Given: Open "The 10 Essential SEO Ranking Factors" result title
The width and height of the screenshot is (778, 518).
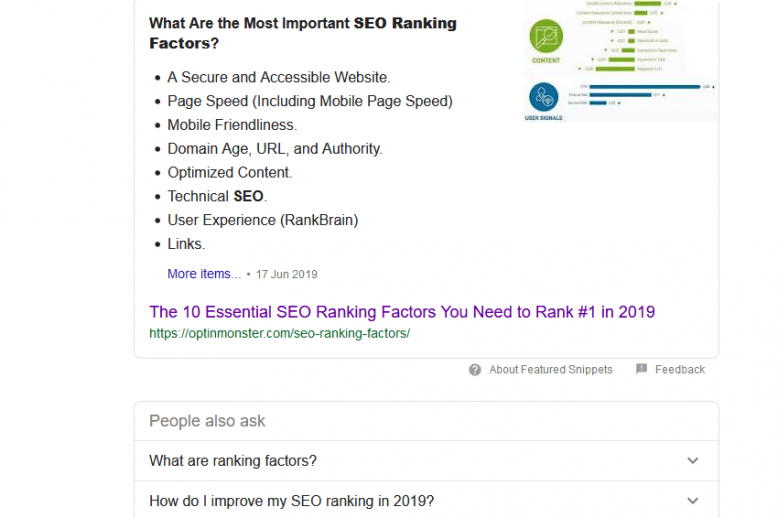Looking at the screenshot, I should point(402,312).
